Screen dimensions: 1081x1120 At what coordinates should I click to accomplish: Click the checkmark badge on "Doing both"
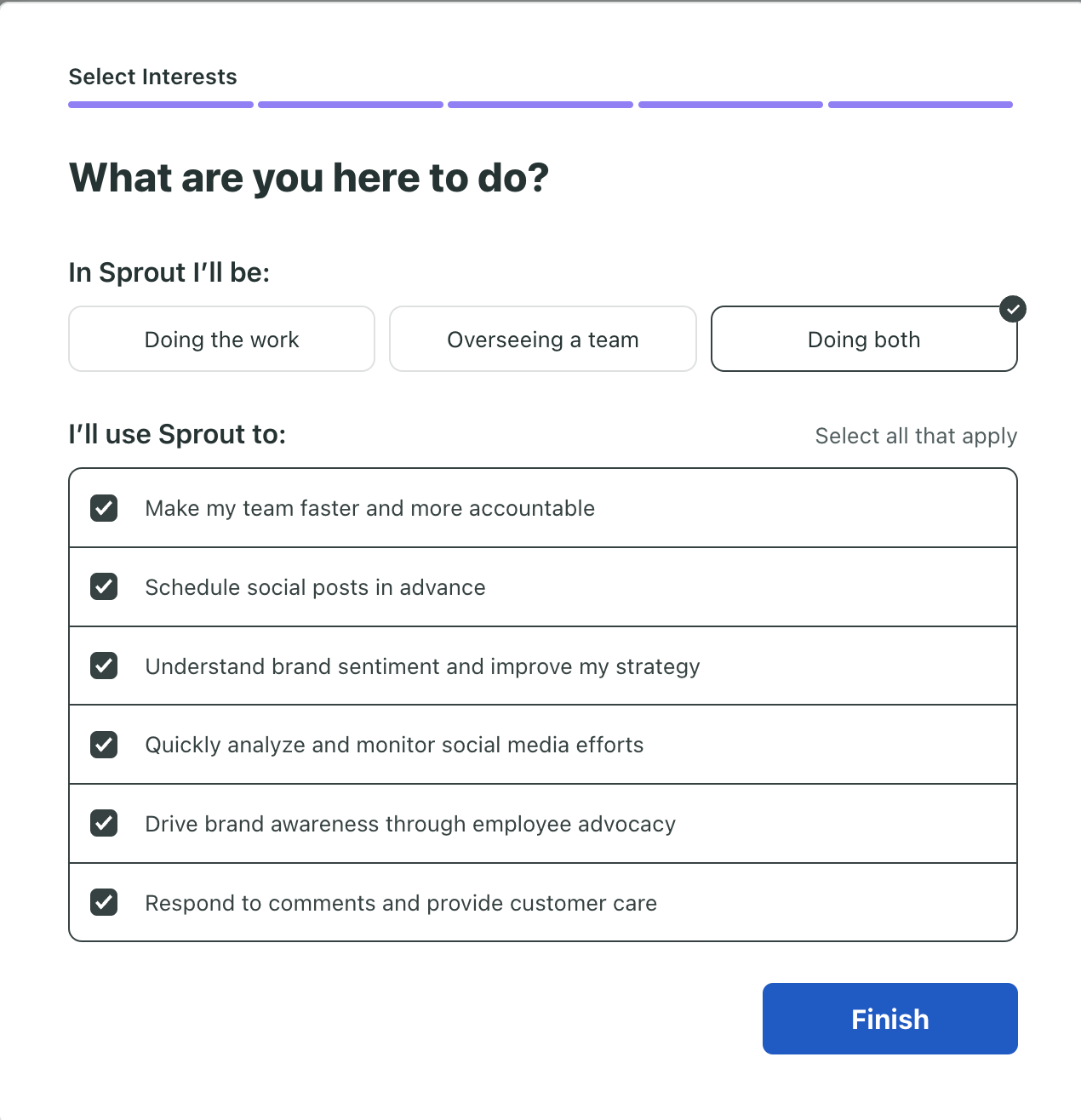1012,309
